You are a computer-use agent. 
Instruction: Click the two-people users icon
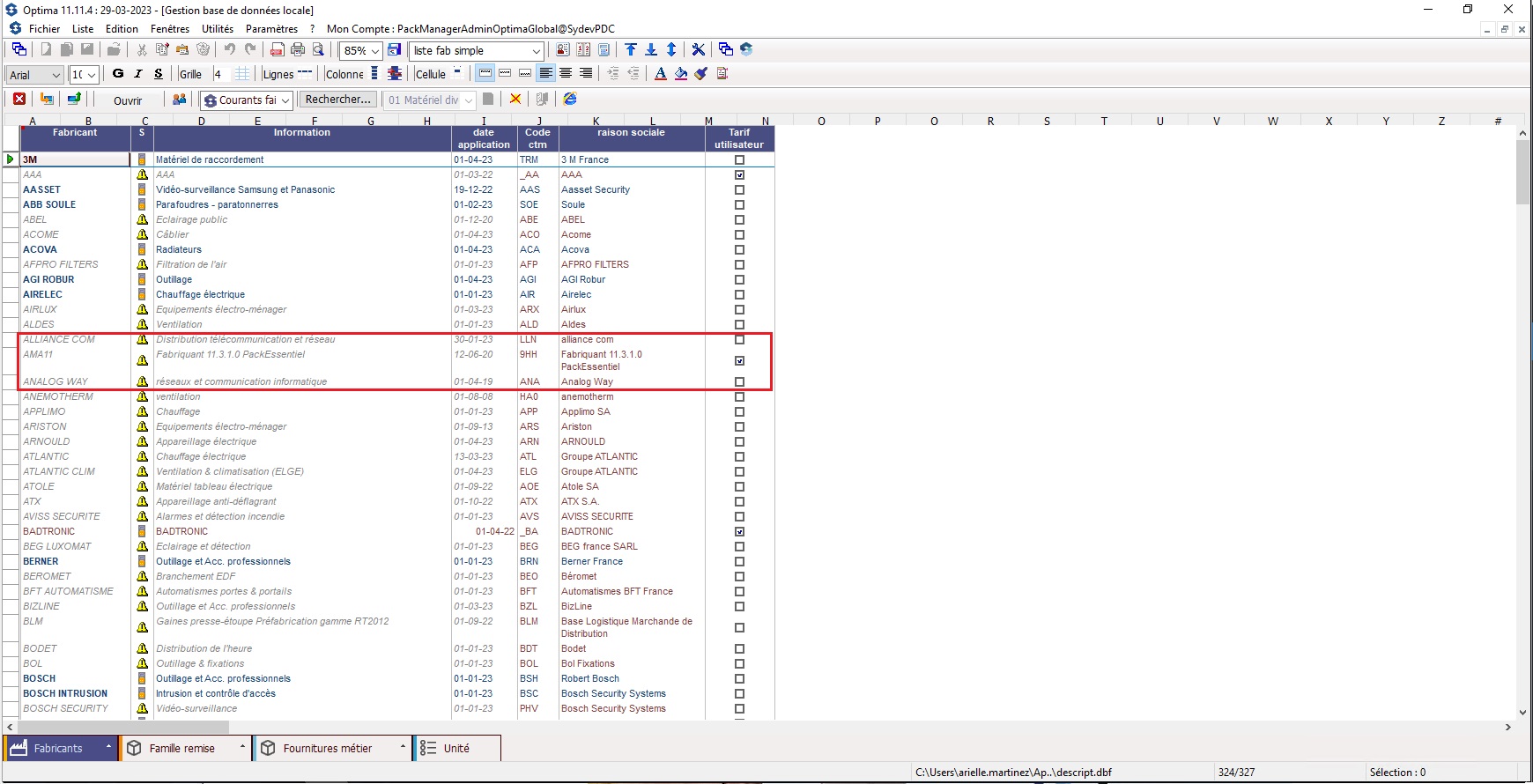tap(180, 100)
